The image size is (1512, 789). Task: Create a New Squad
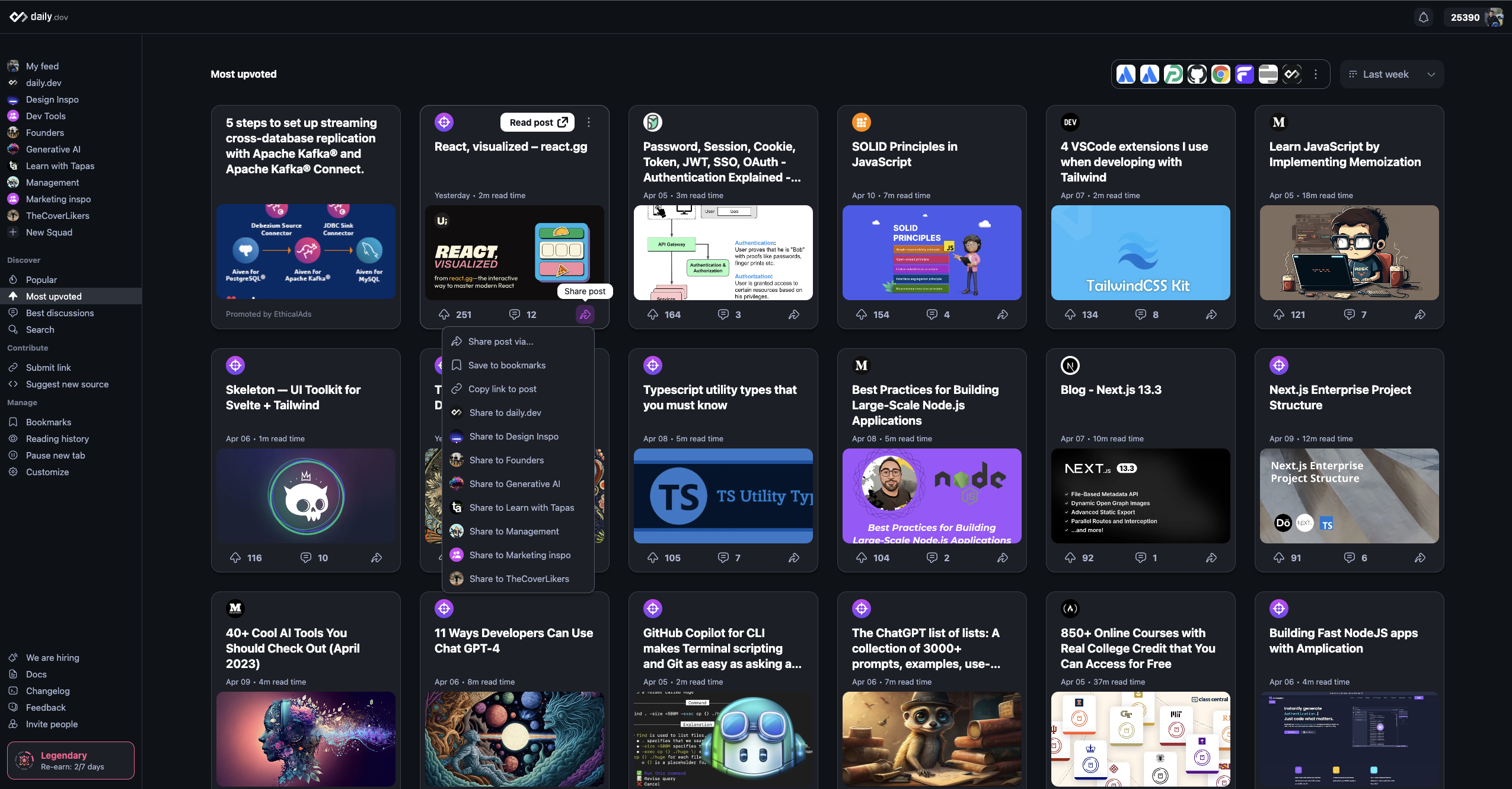coord(71,233)
